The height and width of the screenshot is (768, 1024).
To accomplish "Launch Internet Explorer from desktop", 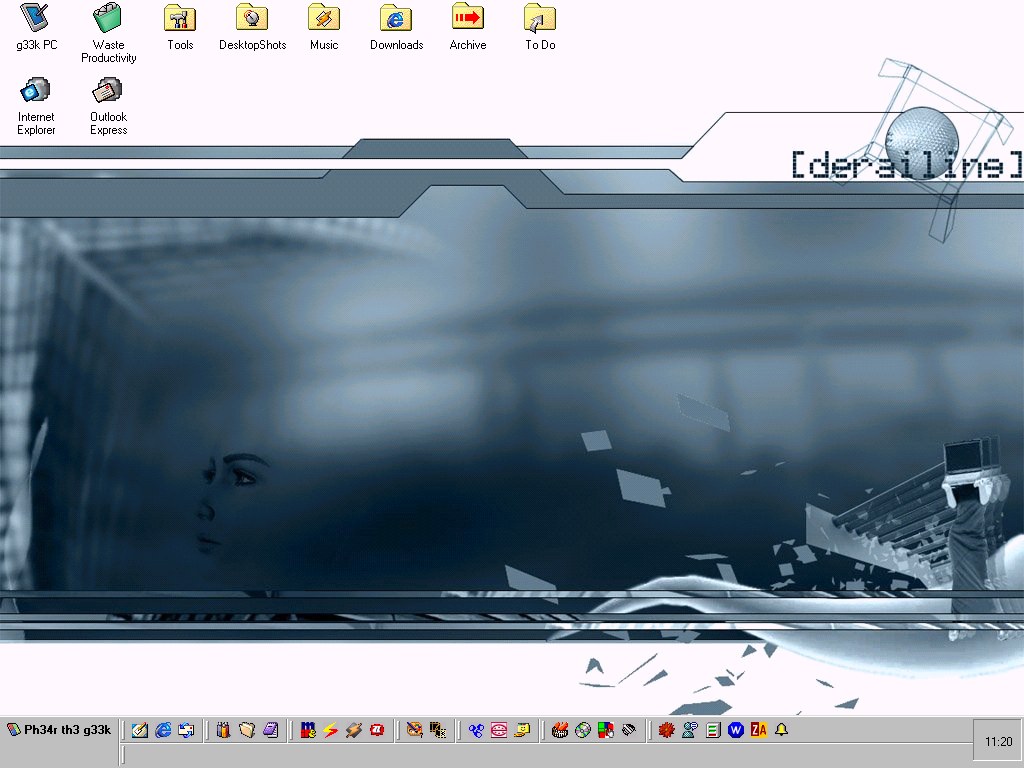I will point(36,91).
